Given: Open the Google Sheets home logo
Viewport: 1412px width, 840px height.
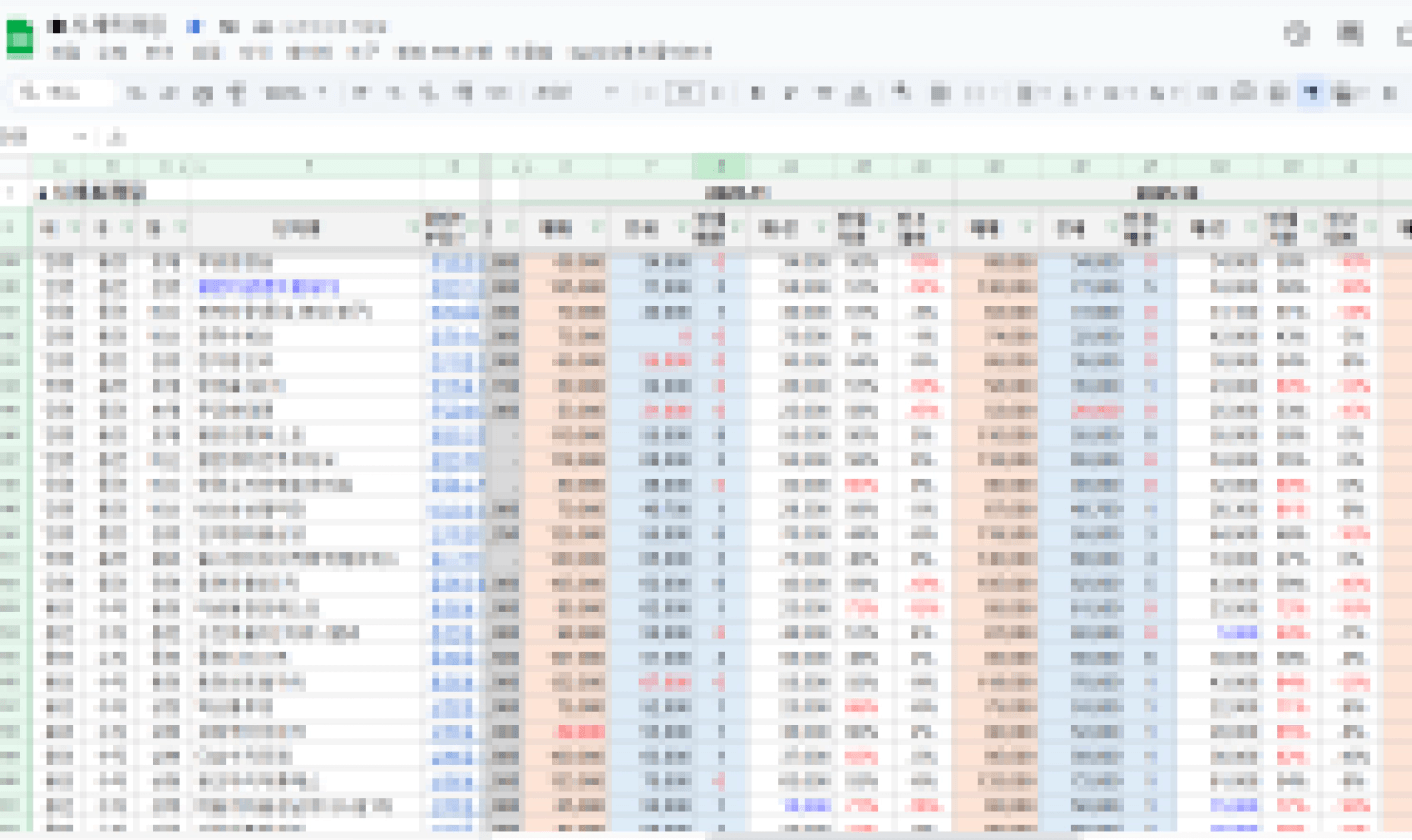Looking at the screenshot, I should point(20,38).
